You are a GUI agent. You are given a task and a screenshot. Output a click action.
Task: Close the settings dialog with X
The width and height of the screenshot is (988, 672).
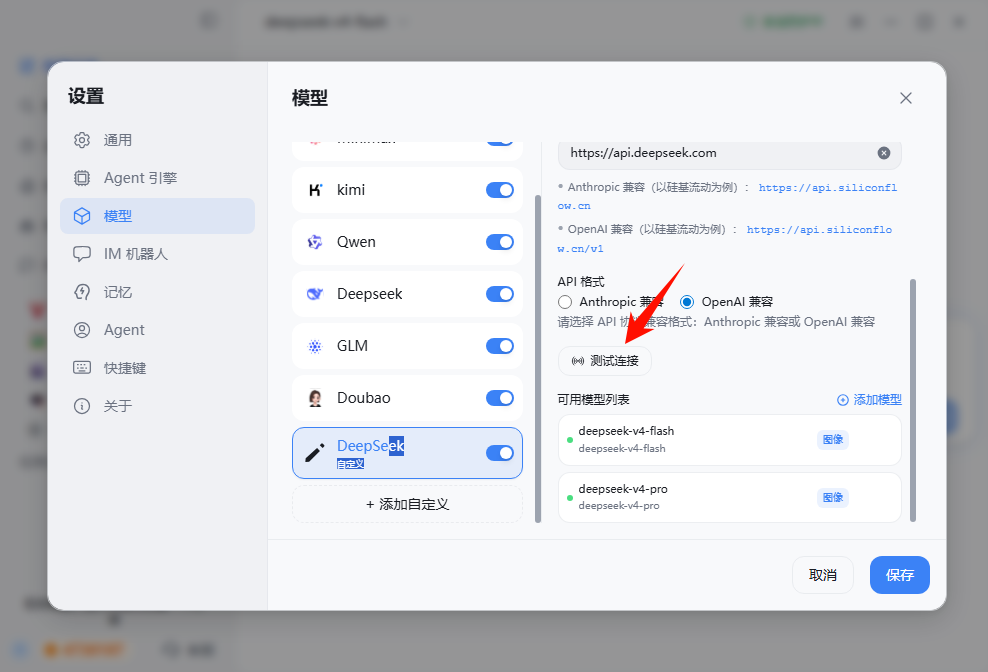[905, 98]
